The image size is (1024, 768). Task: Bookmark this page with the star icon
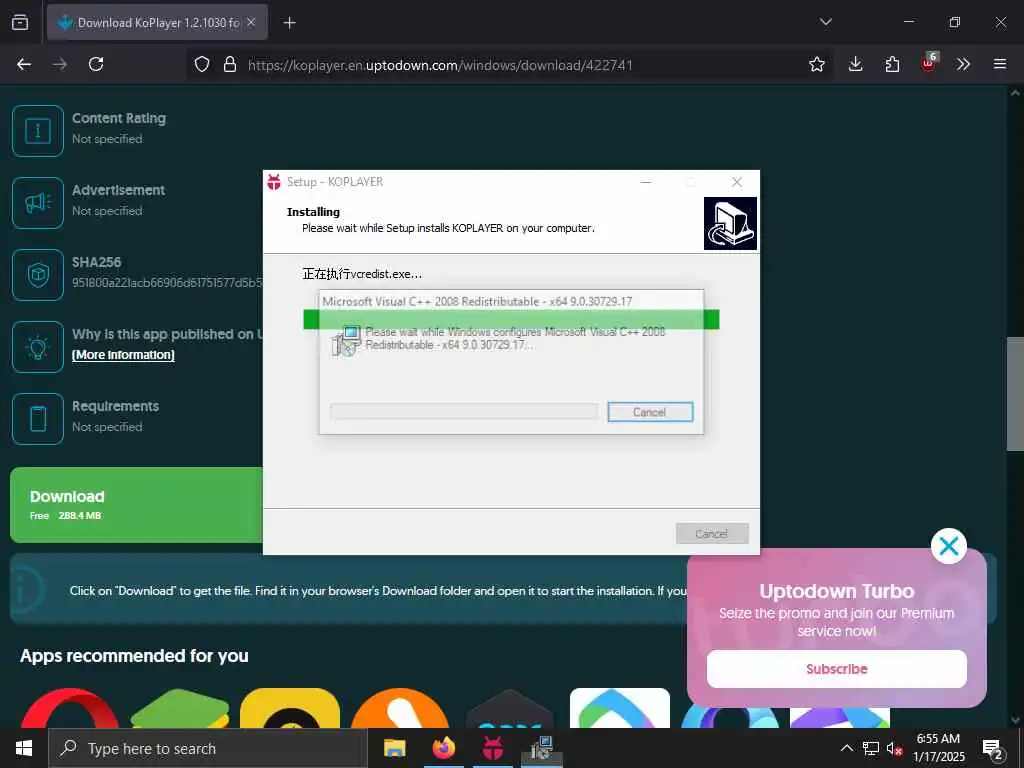click(x=816, y=64)
